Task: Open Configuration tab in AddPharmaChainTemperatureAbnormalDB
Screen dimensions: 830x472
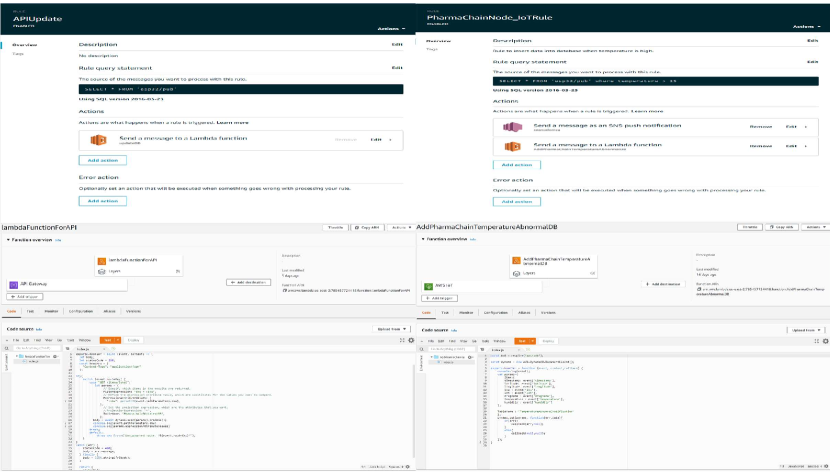Action: 495,313
